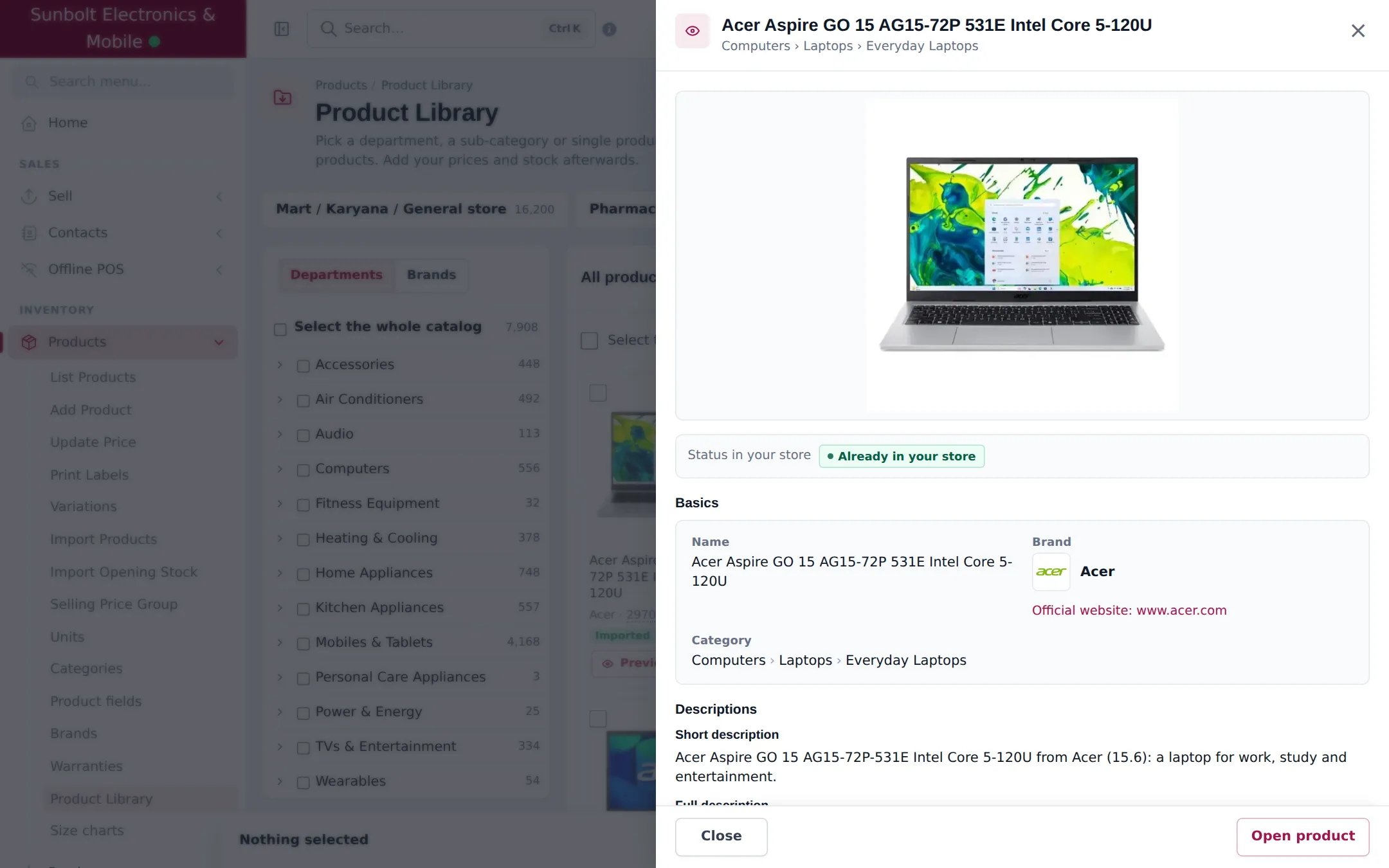Click the search icon in top search bar

[328, 29]
